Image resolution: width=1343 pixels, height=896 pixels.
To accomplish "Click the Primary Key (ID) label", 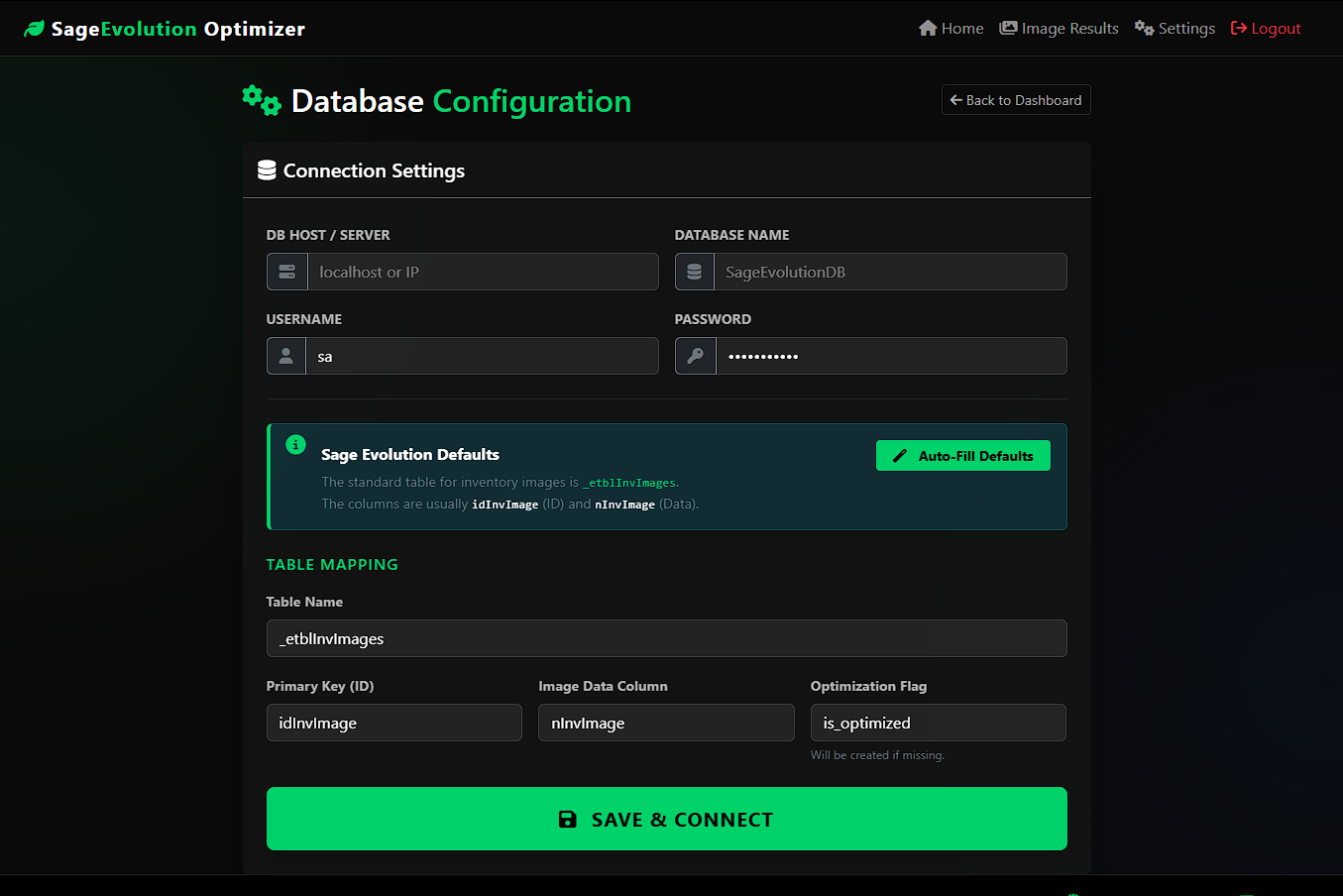I will coord(320,686).
